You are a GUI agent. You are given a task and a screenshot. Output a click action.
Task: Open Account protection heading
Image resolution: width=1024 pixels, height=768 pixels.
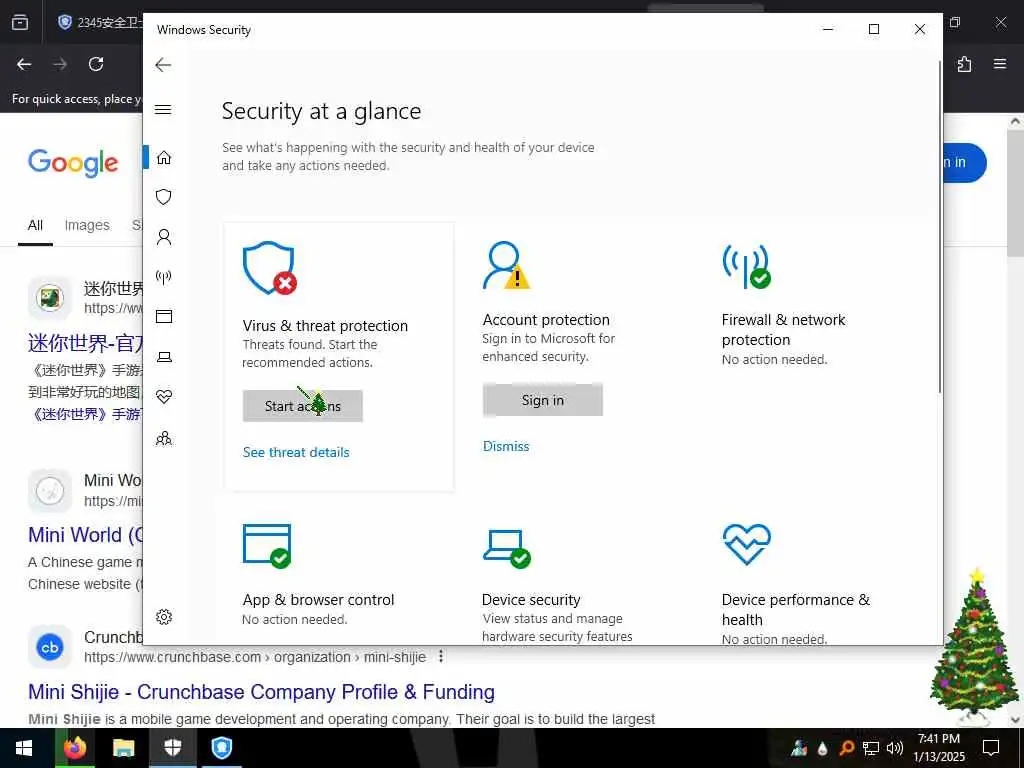pos(545,319)
